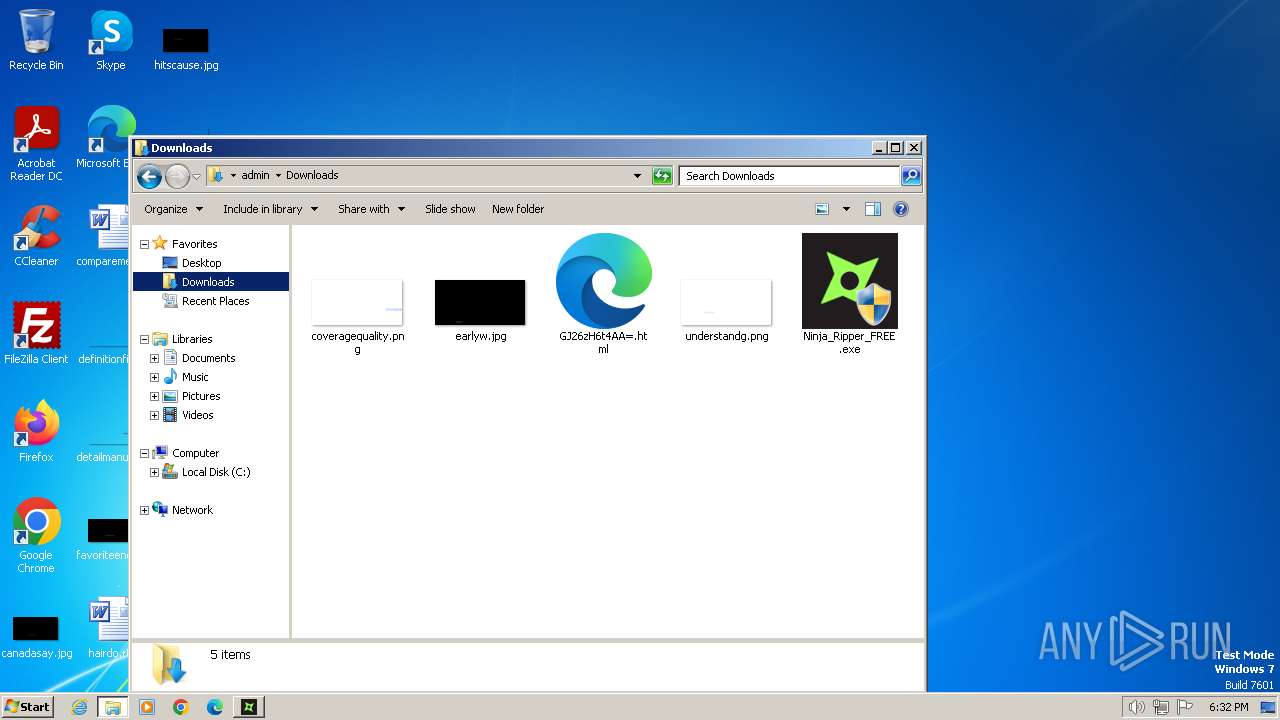Expand the Network tree node
Screen dimensions: 1280x720
tap(144, 510)
